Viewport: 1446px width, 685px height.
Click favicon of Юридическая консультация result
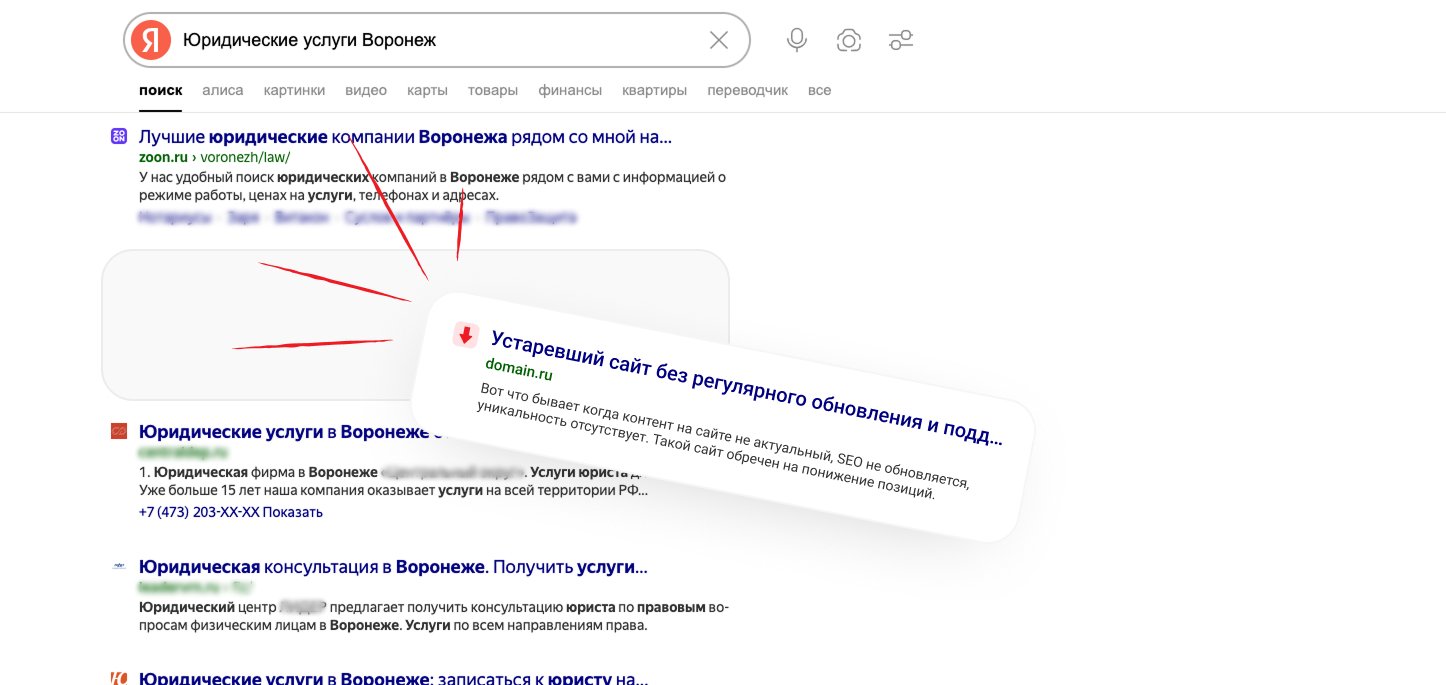tap(119, 566)
